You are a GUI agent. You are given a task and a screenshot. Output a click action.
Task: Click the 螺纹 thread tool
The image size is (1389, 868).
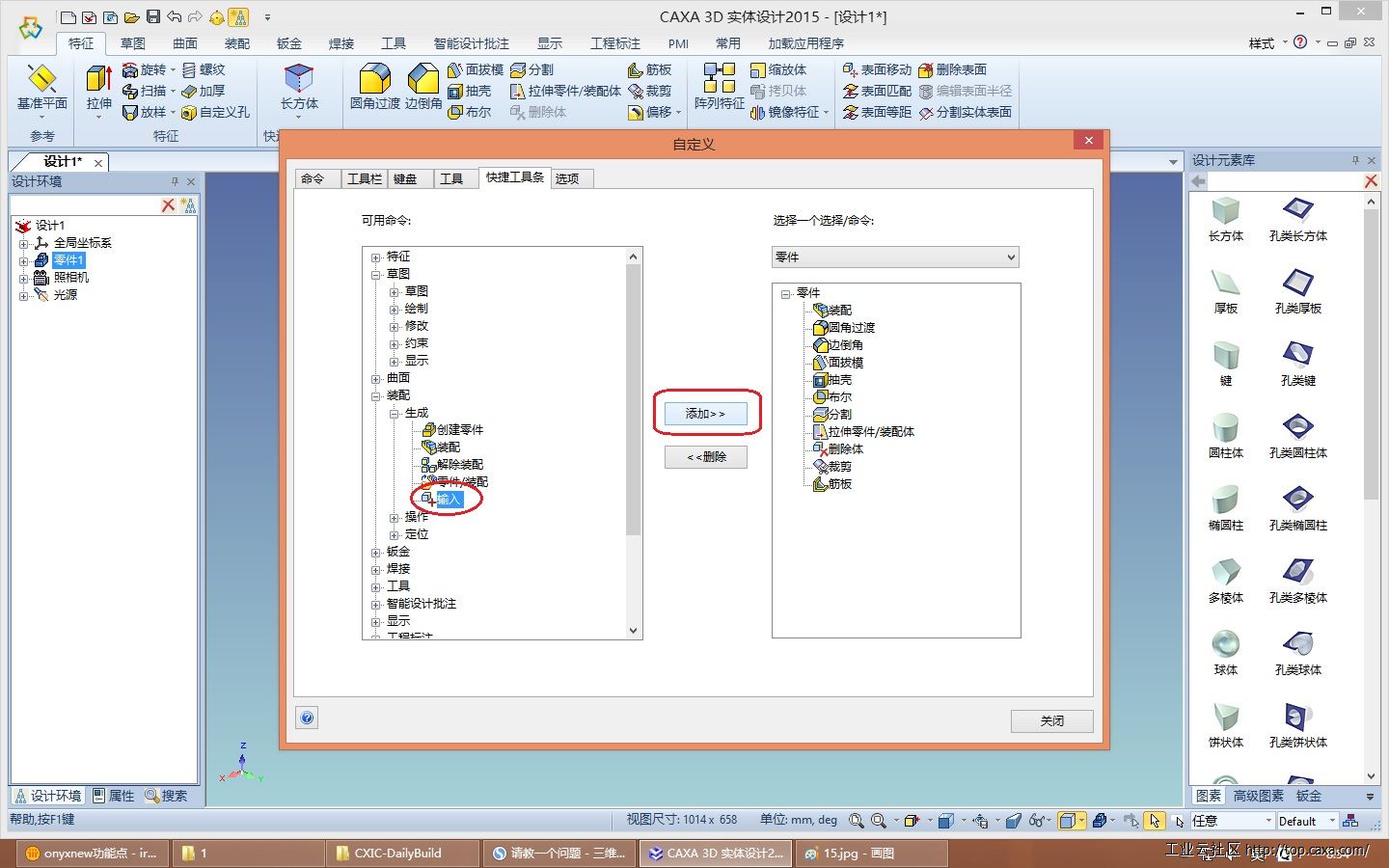click(x=204, y=69)
